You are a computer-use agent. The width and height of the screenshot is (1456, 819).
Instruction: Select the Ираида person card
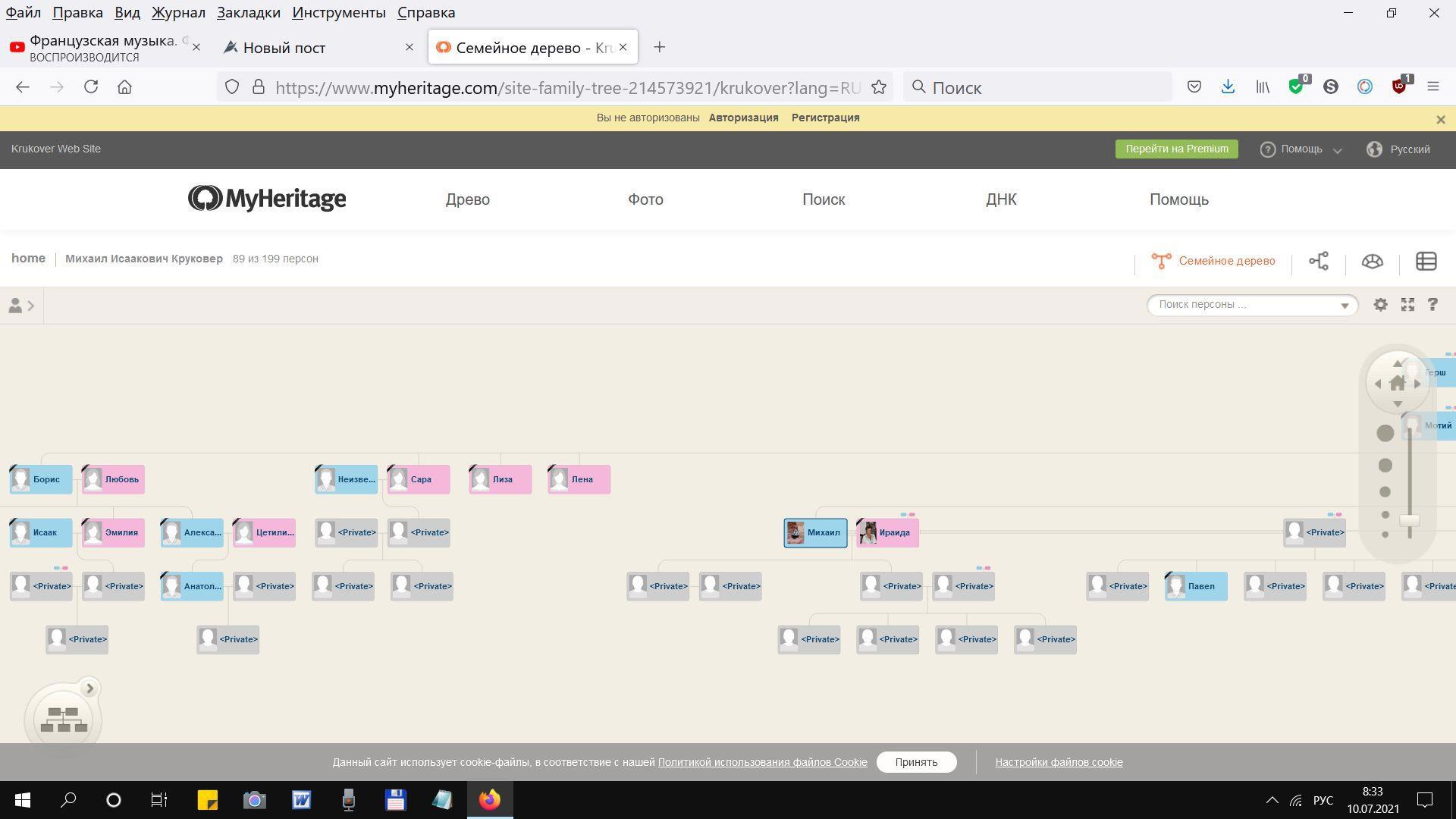(888, 533)
